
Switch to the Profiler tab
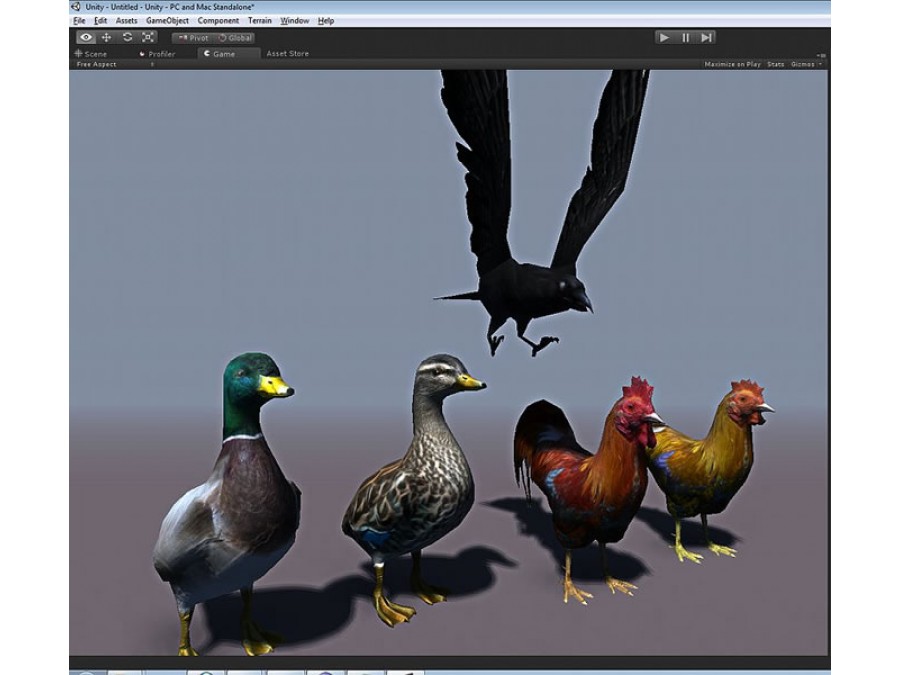(158, 53)
